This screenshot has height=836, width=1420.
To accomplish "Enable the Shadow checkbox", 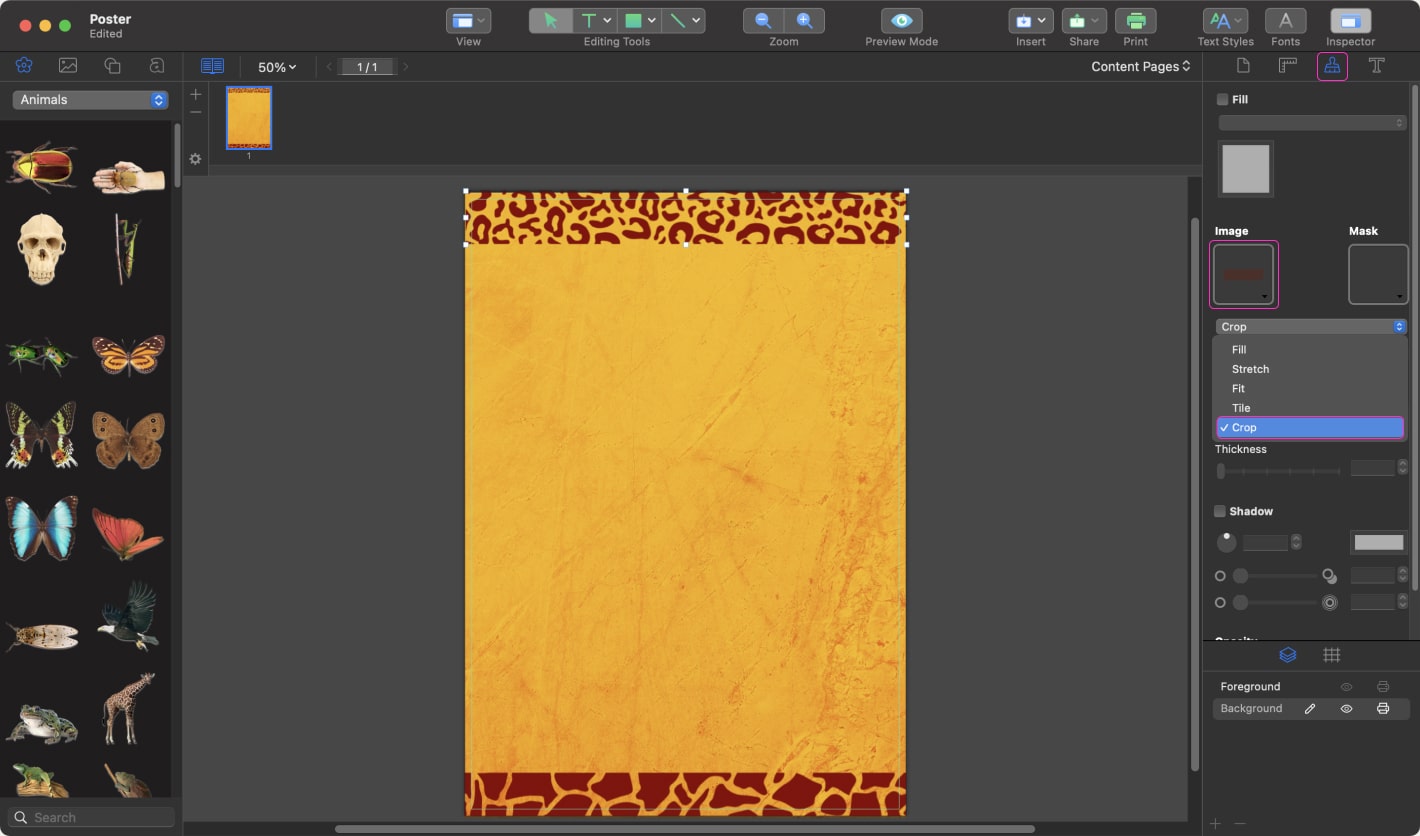I will click(x=1221, y=511).
